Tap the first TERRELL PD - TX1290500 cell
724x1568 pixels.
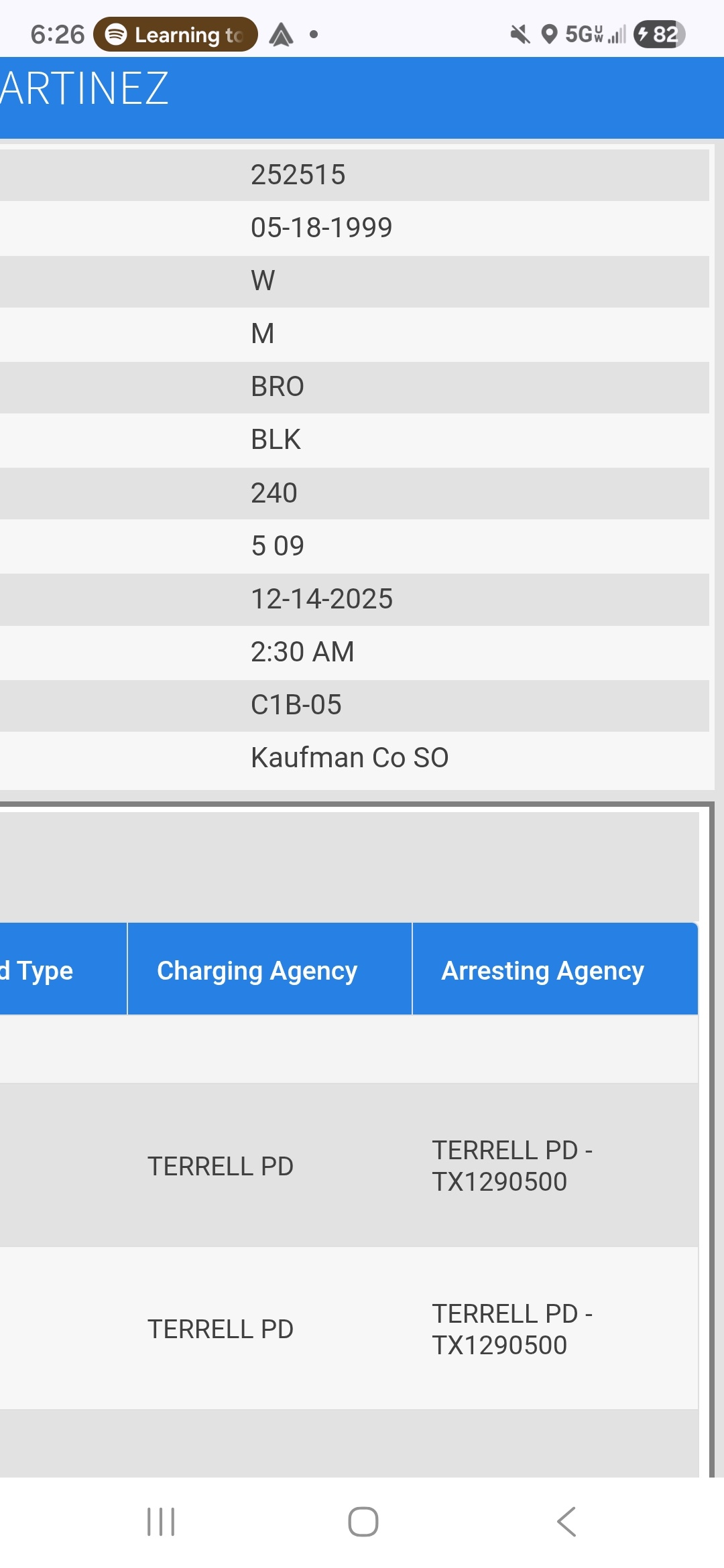point(512,1166)
